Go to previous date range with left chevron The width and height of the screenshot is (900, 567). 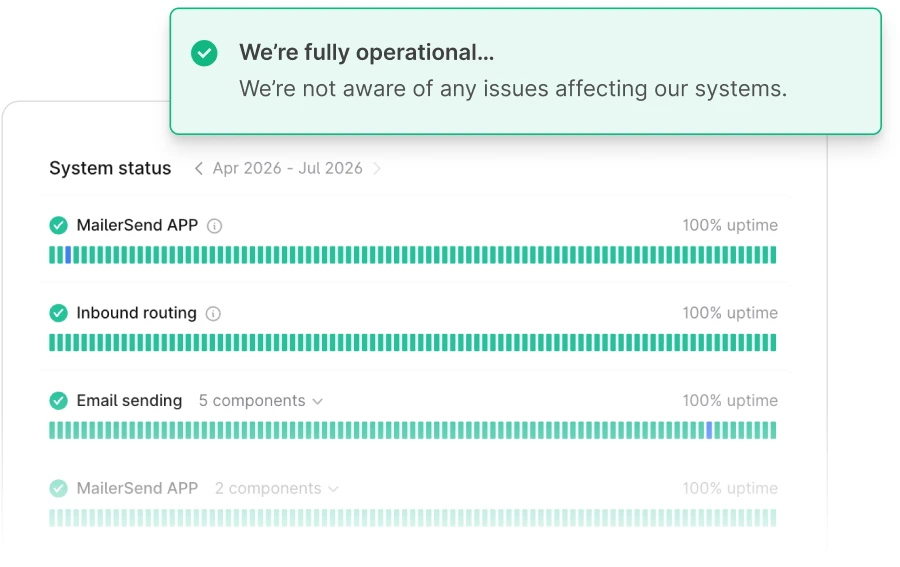pos(199,168)
